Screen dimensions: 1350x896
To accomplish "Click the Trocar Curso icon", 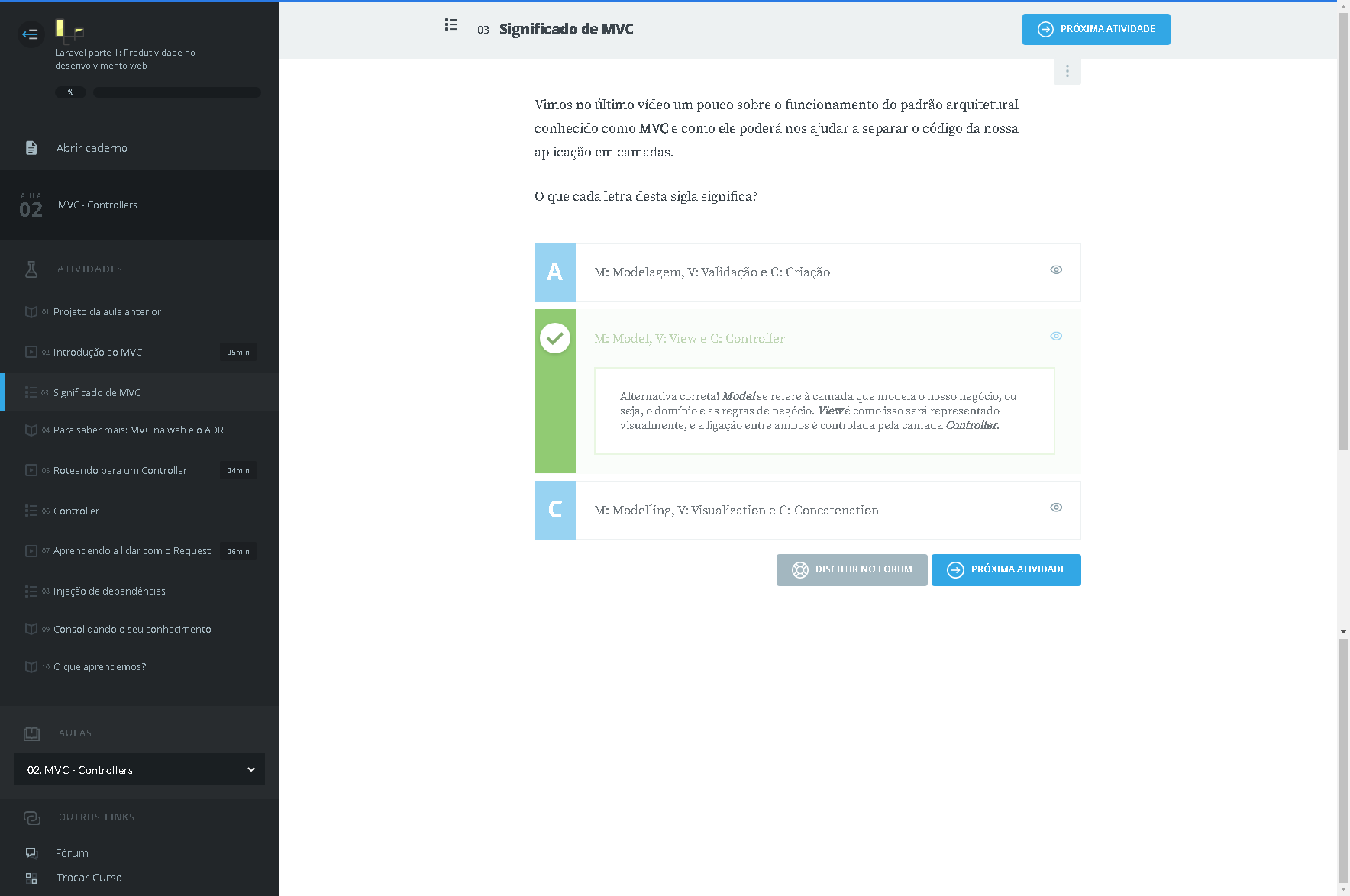I will [x=31, y=878].
